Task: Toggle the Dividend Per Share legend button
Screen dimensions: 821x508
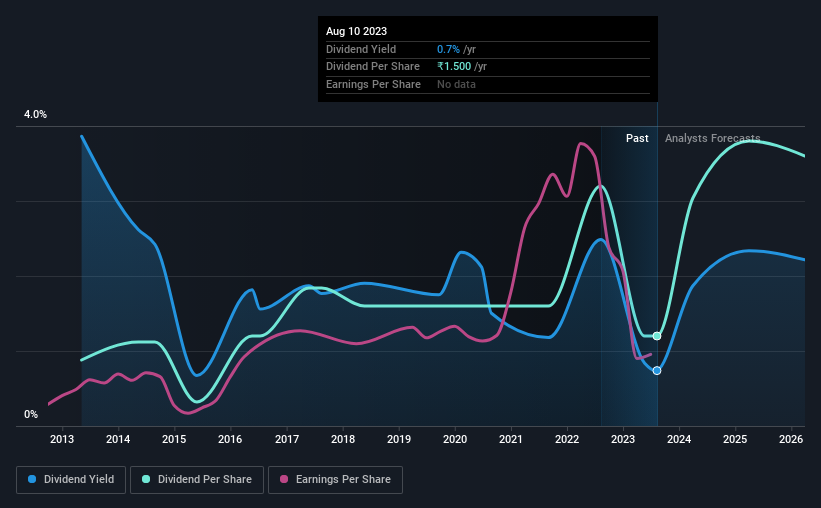Action: coord(197,480)
